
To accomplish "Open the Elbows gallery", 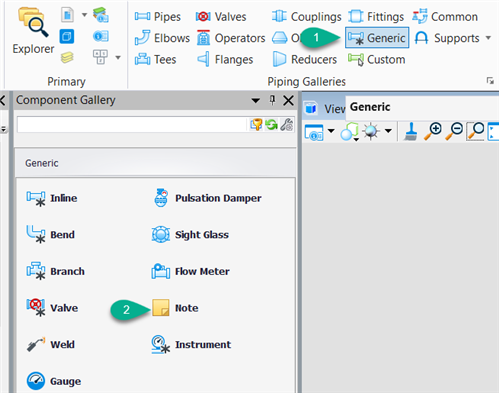I will [162, 38].
